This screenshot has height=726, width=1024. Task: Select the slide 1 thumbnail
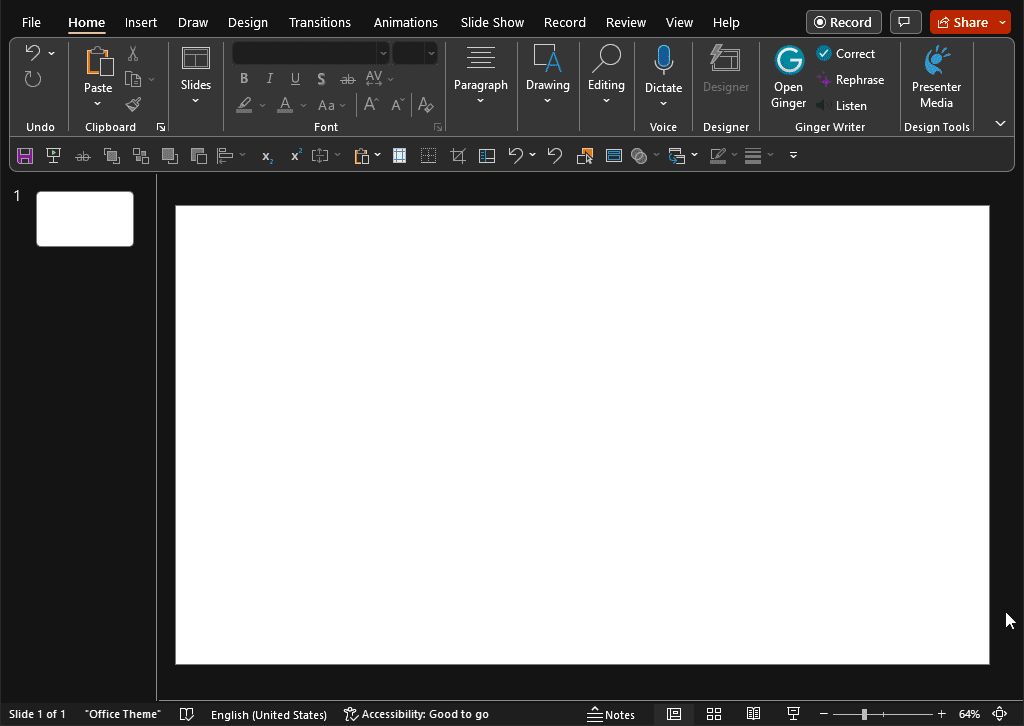[84, 218]
